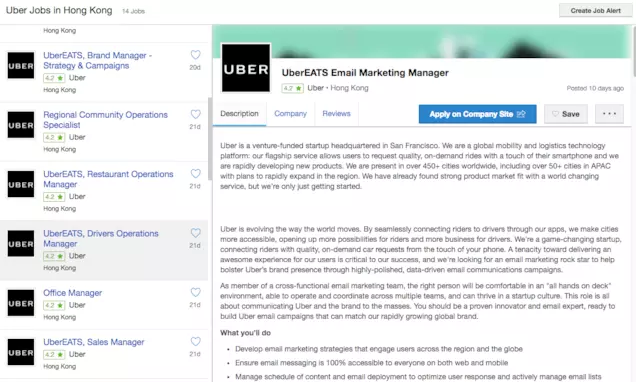Click Uber logo beside Sales Manager listing
Viewport: 636px width, 382px height.
point(21,352)
